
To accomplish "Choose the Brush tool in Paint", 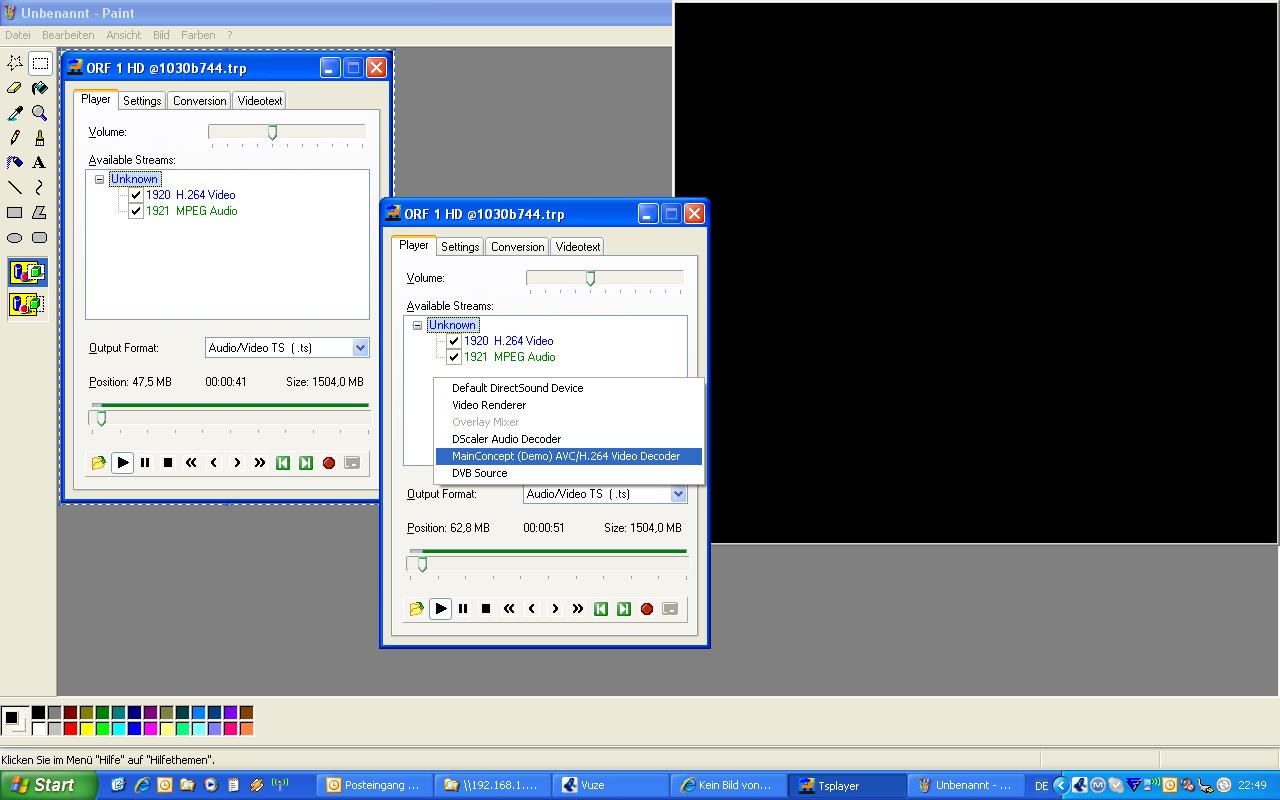I will pyautogui.click(x=40, y=138).
